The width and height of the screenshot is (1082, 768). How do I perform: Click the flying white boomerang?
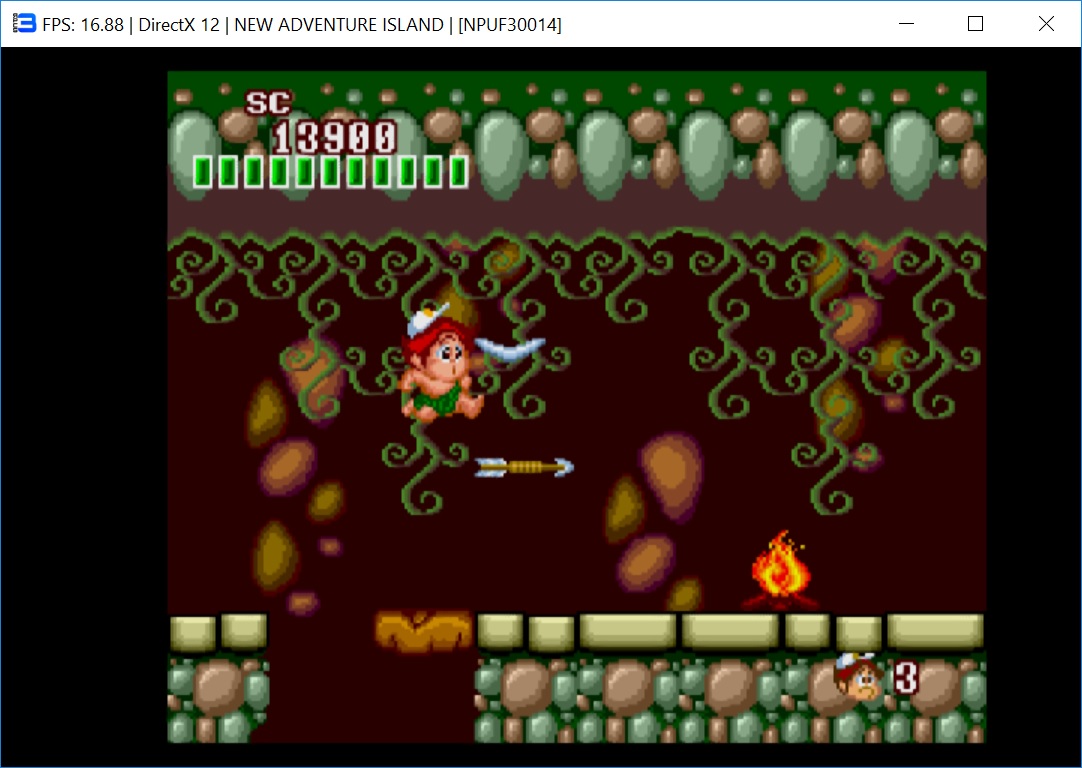click(x=510, y=349)
